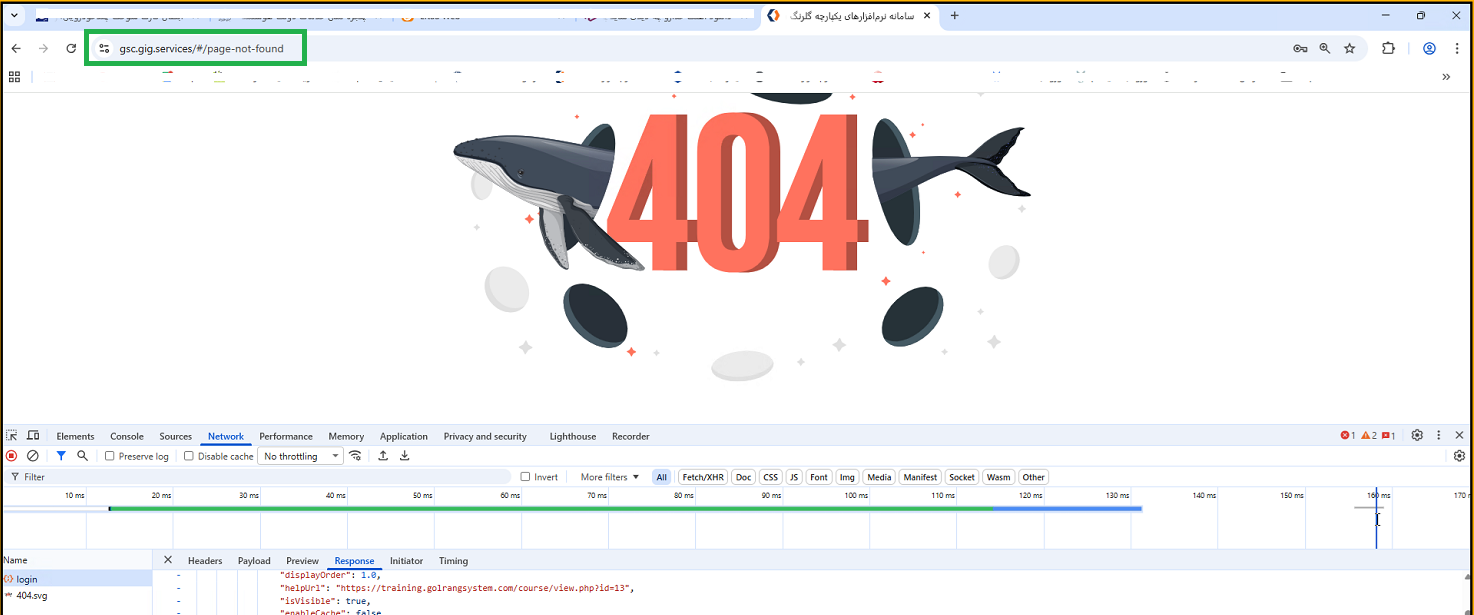Select the 404.svg request in the list

click(x=31, y=595)
